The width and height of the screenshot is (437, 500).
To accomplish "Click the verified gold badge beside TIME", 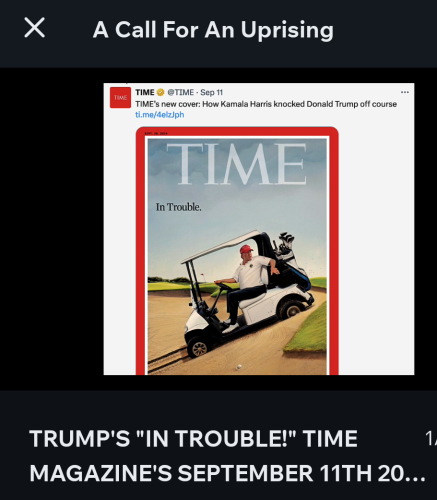I will click(x=161, y=92).
